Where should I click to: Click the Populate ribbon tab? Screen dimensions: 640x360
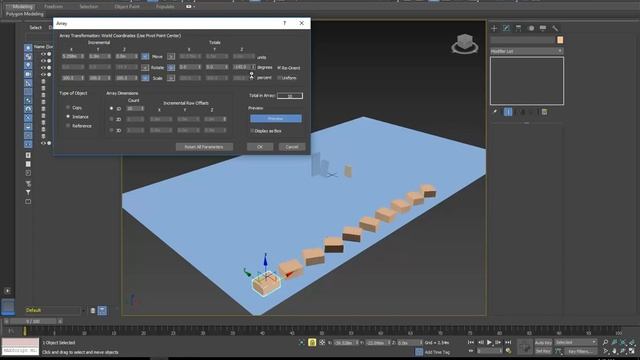[165, 7]
